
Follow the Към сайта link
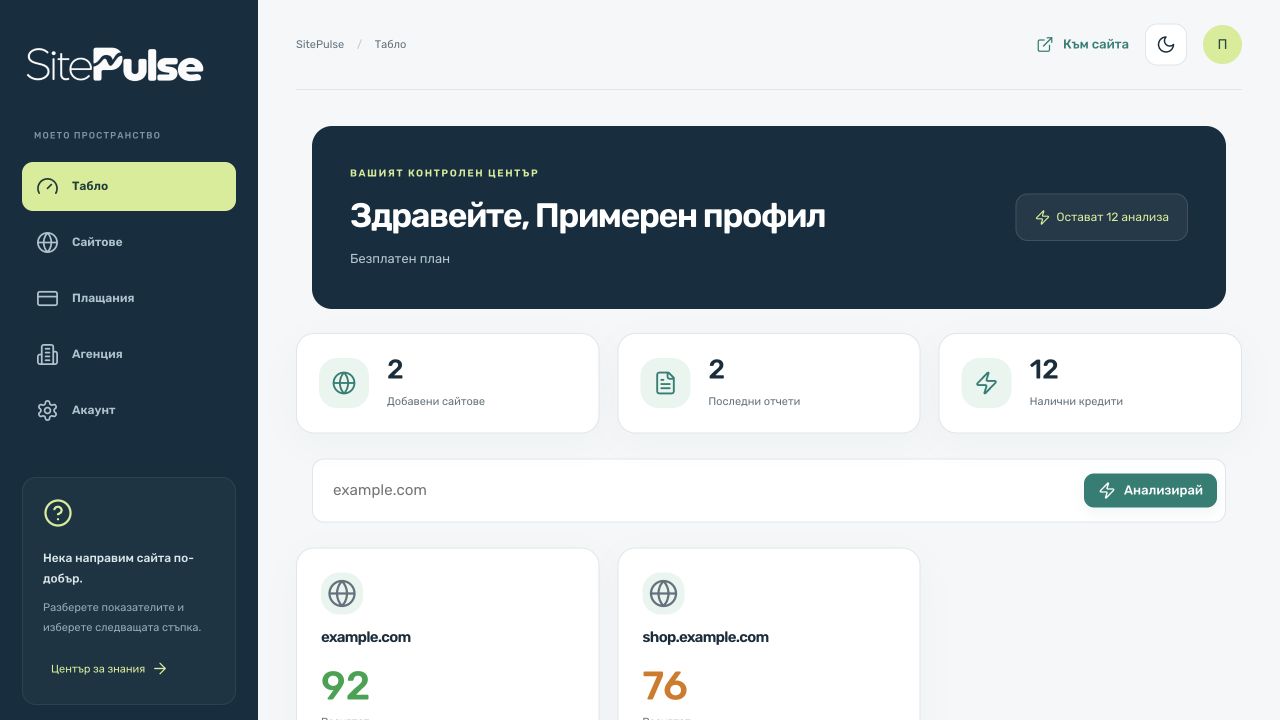click(x=1083, y=44)
